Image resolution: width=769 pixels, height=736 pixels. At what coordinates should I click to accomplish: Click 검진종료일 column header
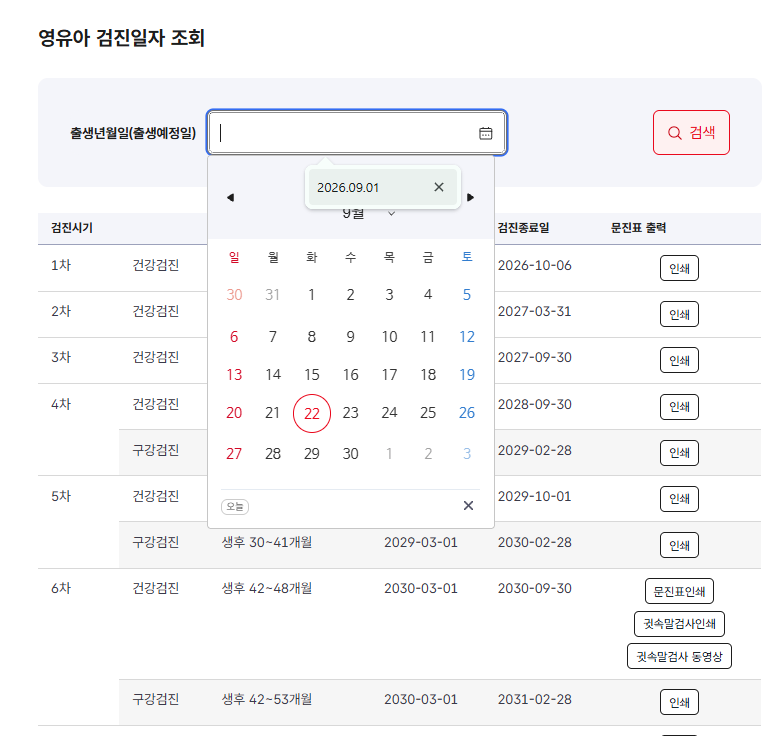pos(523,228)
